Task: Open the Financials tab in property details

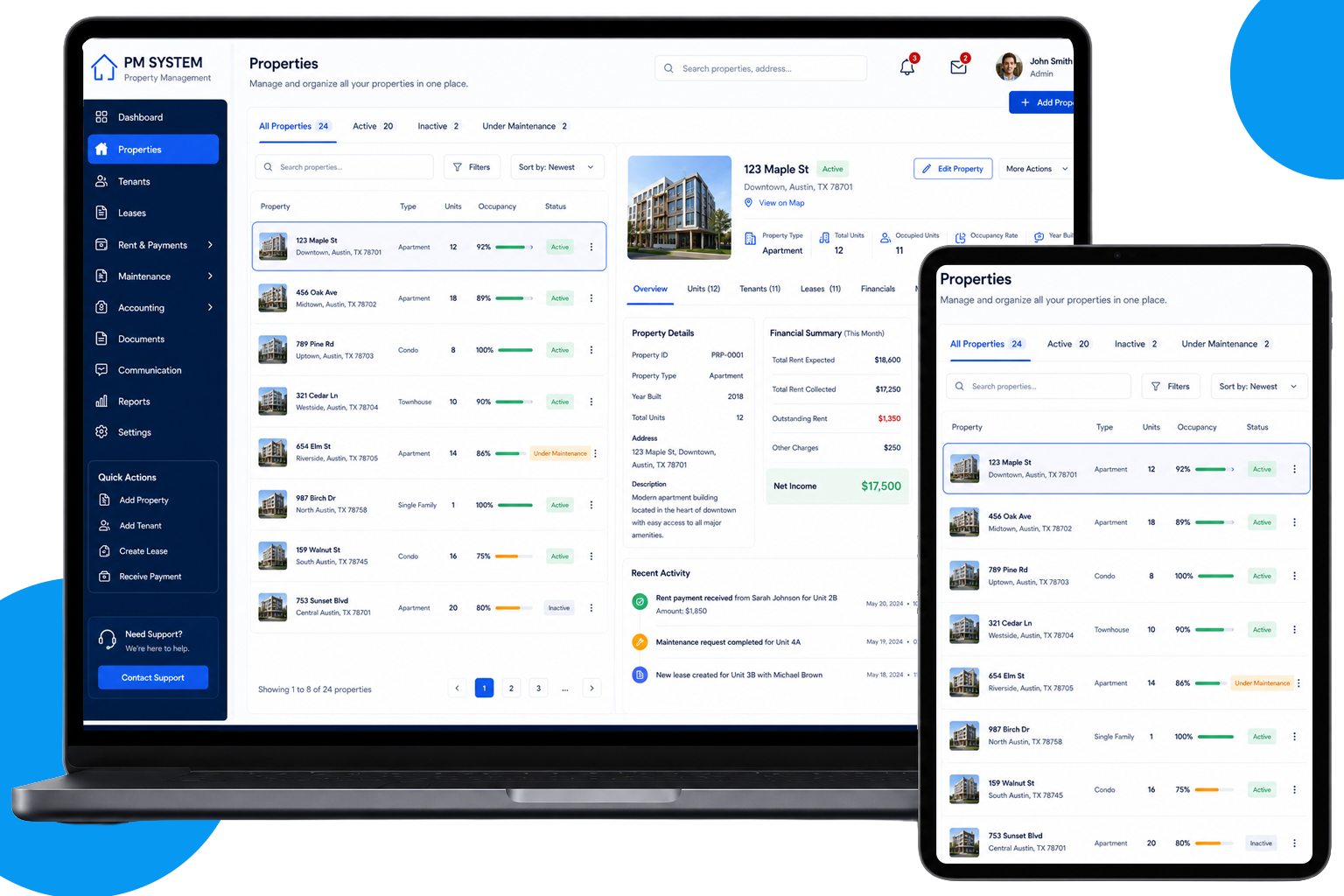Action: pyautogui.click(x=878, y=289)
